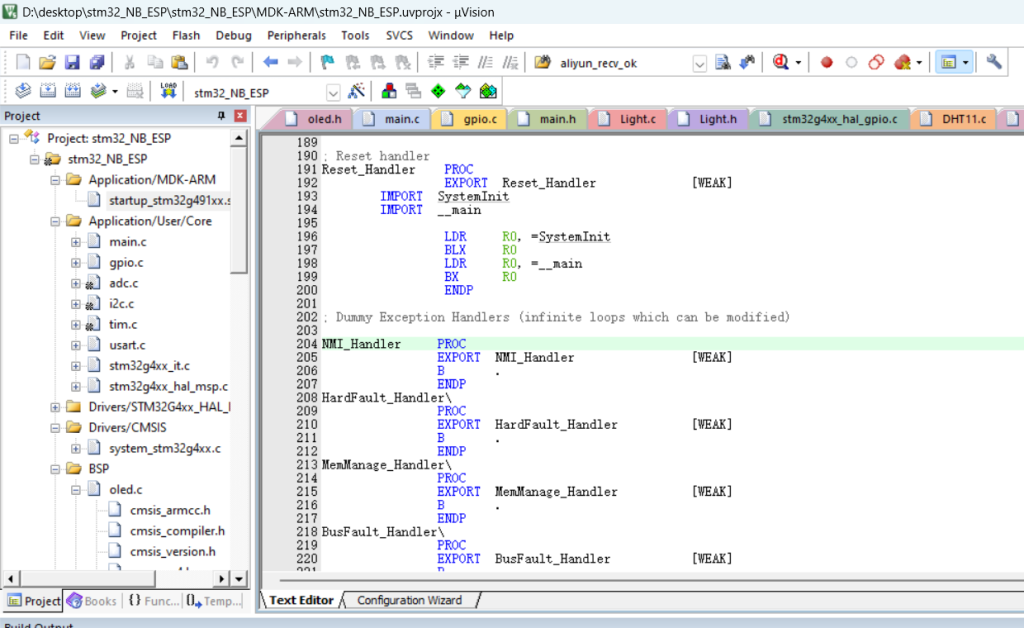
Task: Open Options for Target with magic wand icon
Action: [356, 91]
